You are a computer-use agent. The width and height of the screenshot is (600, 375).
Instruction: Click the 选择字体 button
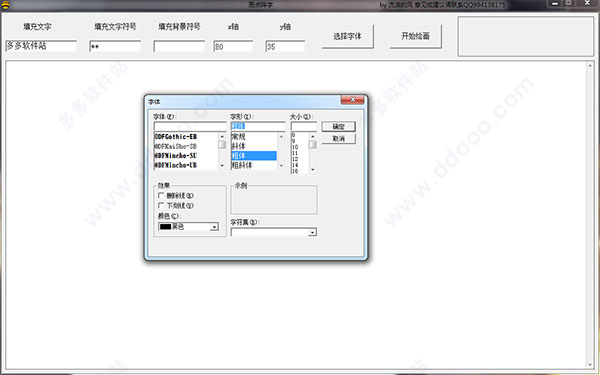tap(347, 36)
